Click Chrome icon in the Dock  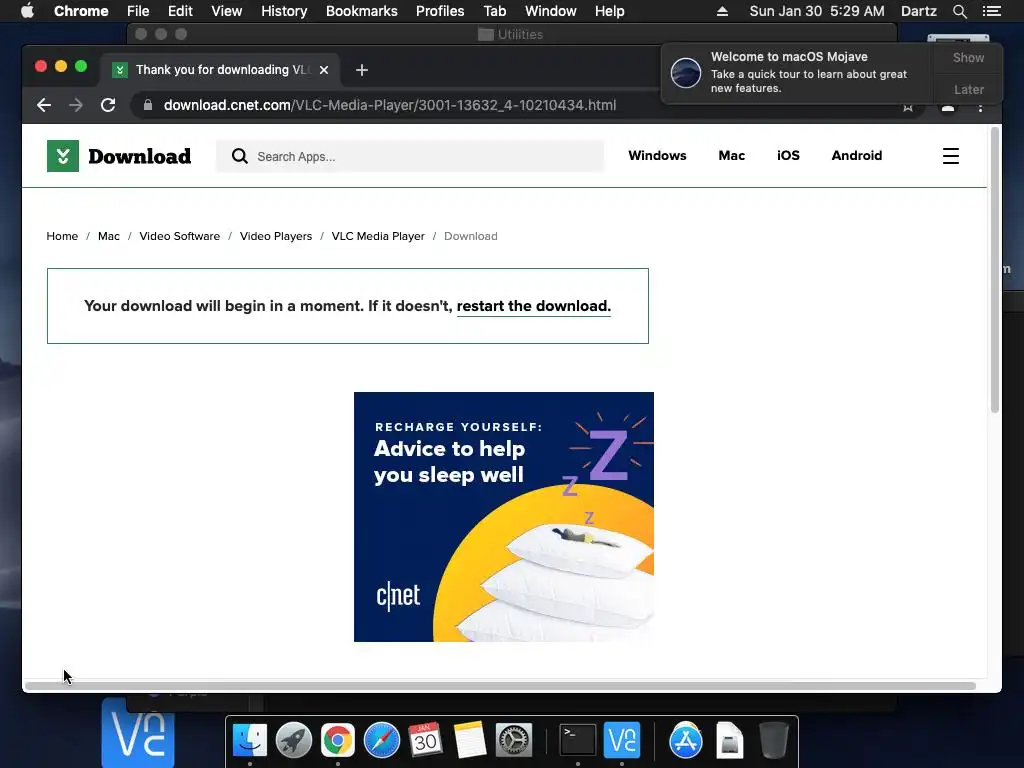(338, 741)
